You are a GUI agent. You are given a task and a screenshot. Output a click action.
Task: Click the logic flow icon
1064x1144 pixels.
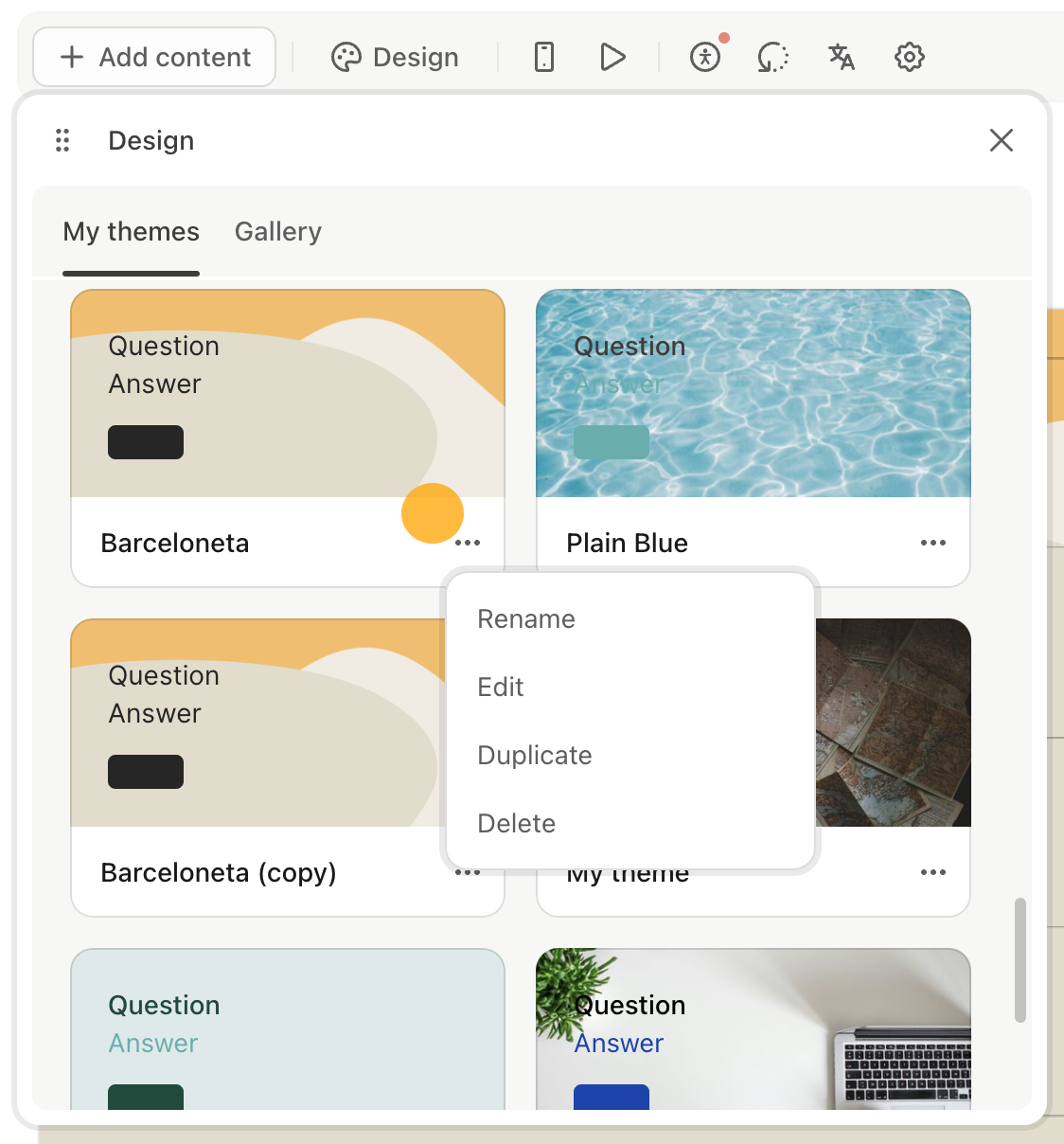click(x=773, y=57)
